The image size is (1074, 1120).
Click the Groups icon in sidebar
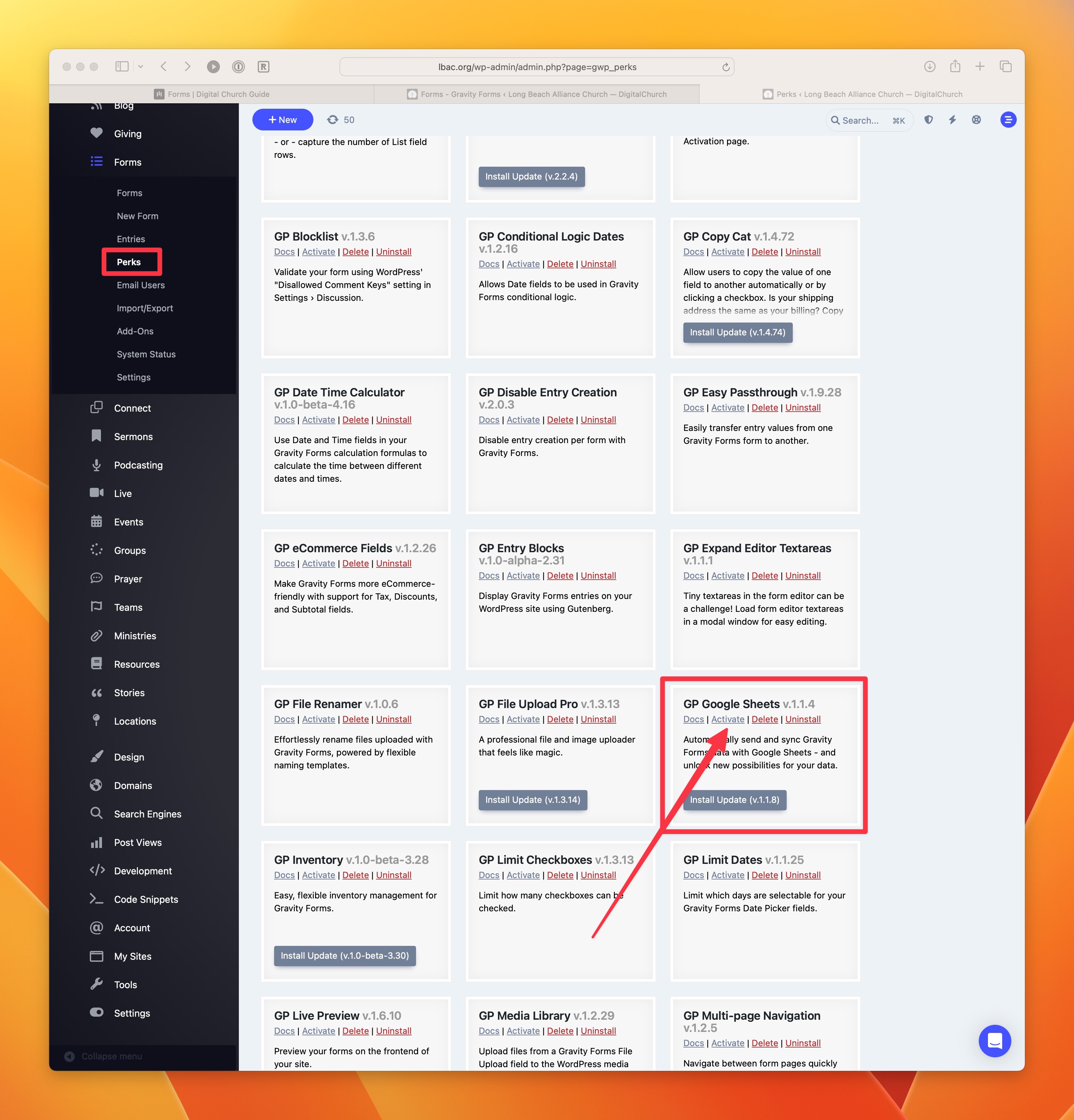pyautogui.click(x=97, y=550)
